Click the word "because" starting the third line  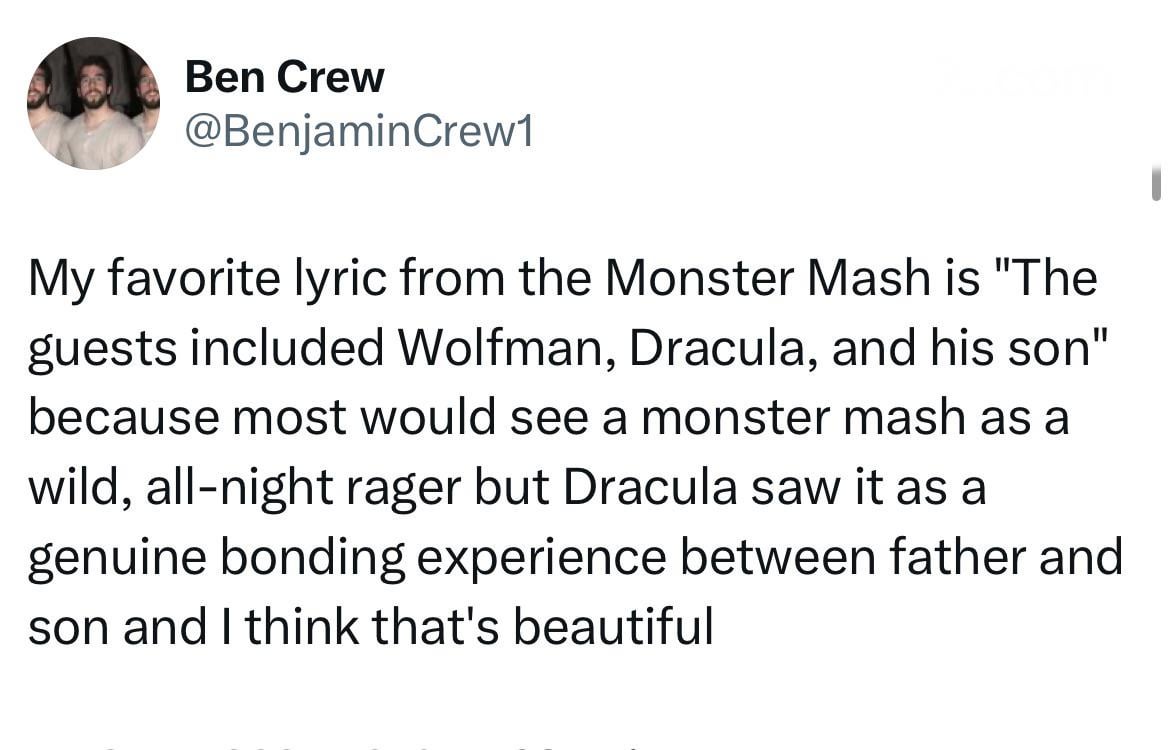(x=122, y=417)
